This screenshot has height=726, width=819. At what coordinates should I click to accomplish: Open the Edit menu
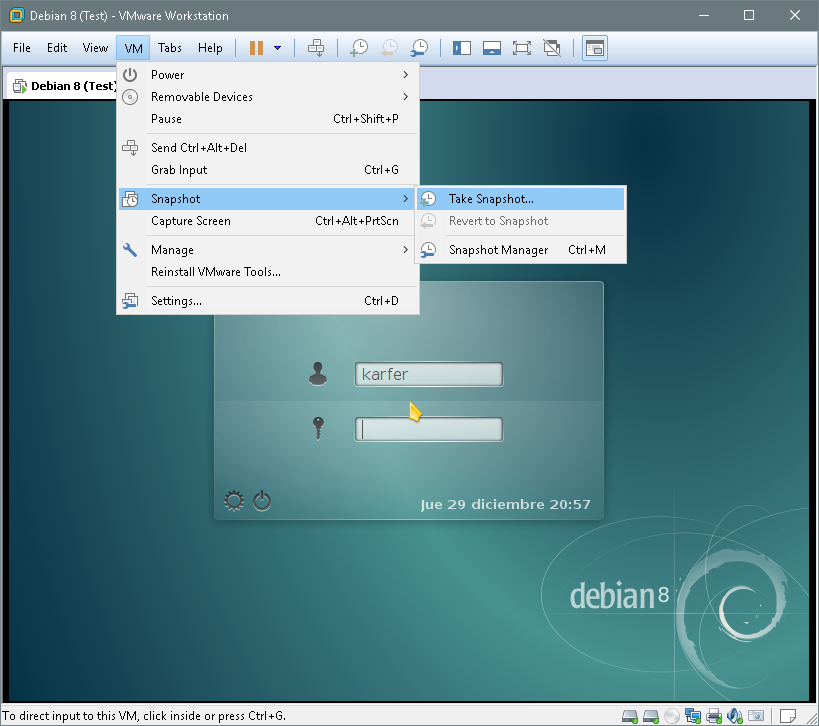(57, 48)
